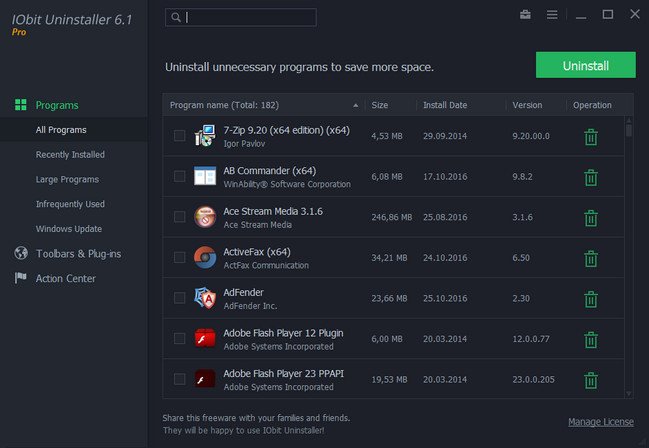Check the box for Ace Stream Media 3.1.6
This screenshot has width=649, height=448.
[179, 217]
